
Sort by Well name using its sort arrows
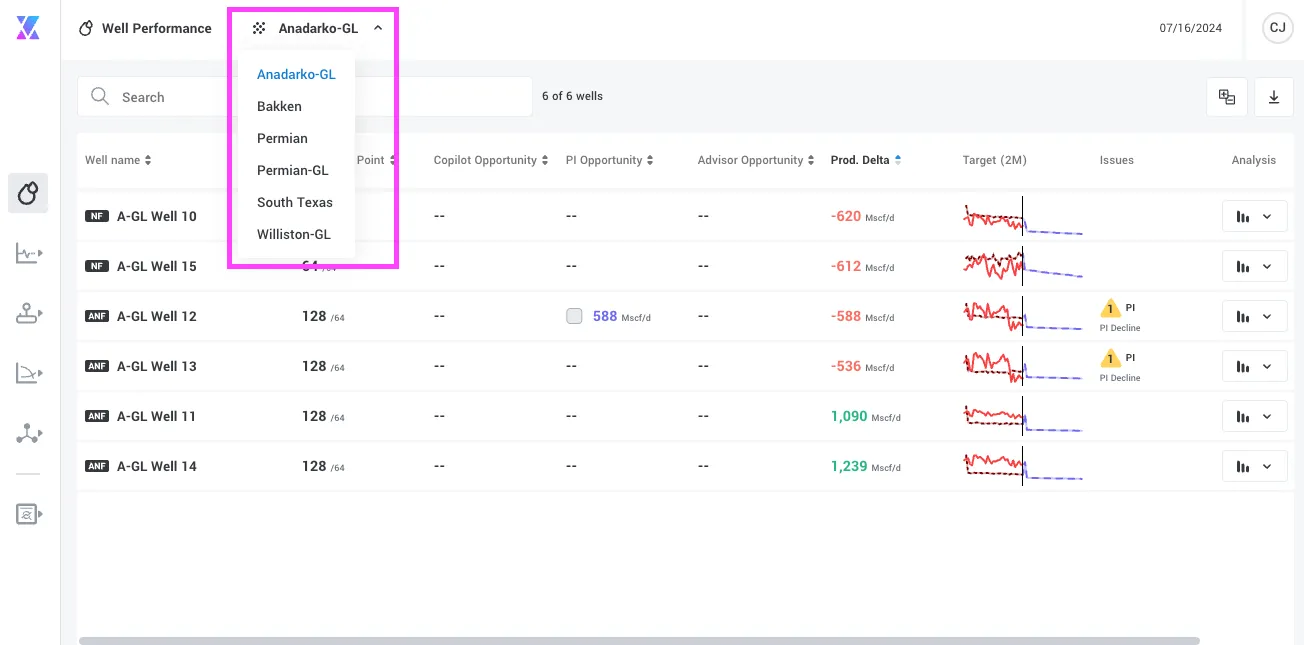point(148,160)
